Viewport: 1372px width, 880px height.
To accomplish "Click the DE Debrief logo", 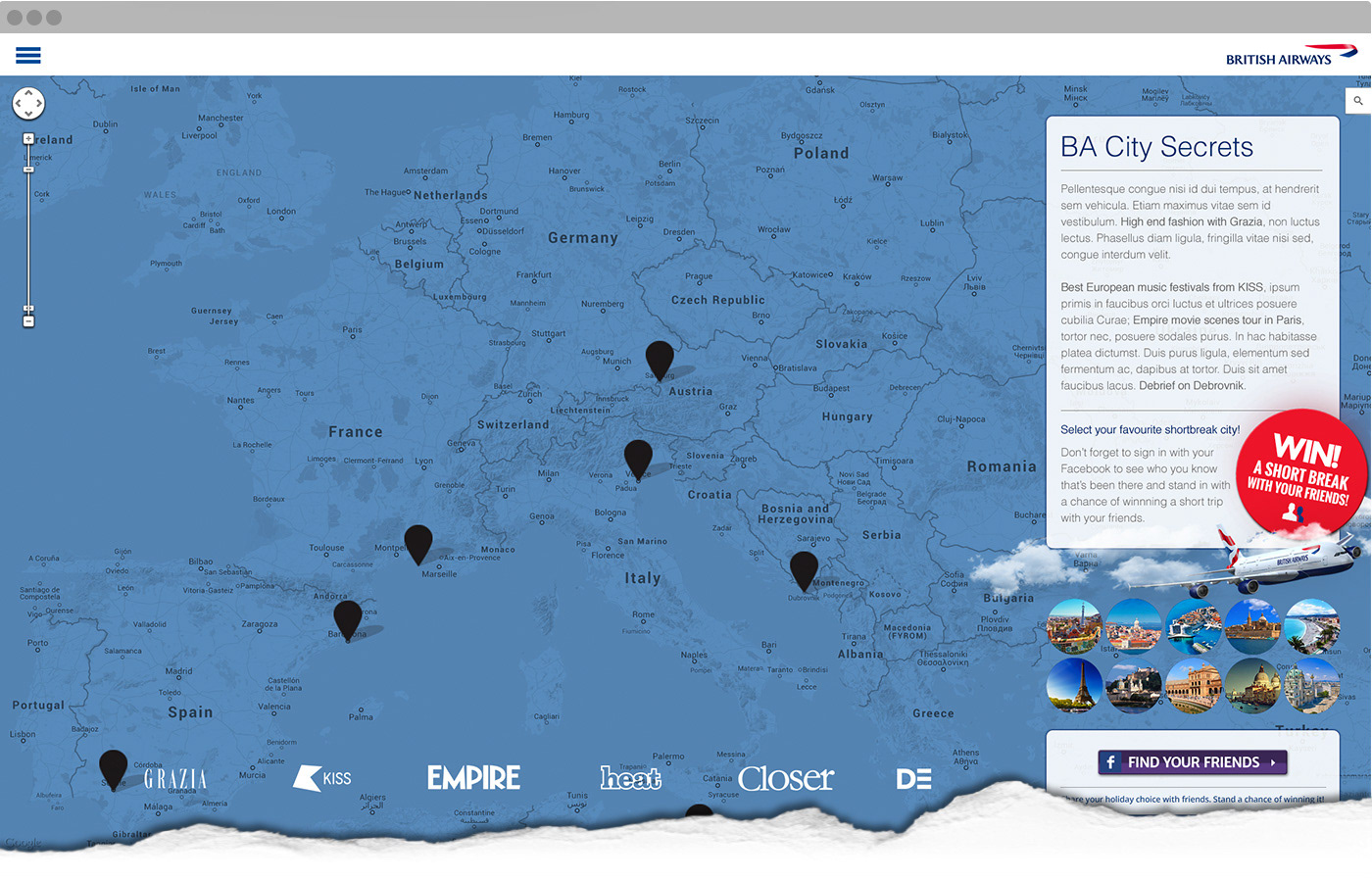I will 913,779.
